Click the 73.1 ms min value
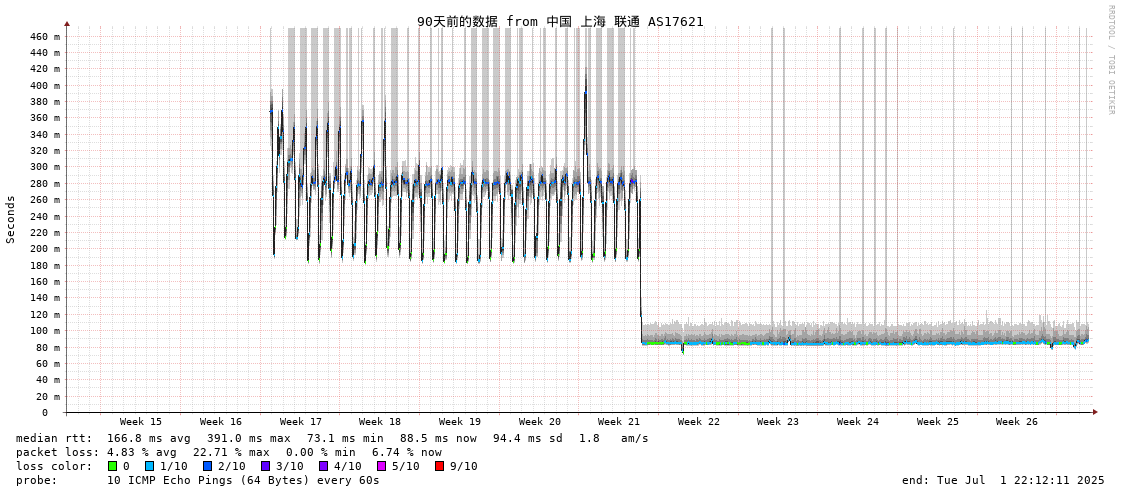Screen dimensions: 1121x494 pos(345,438)
